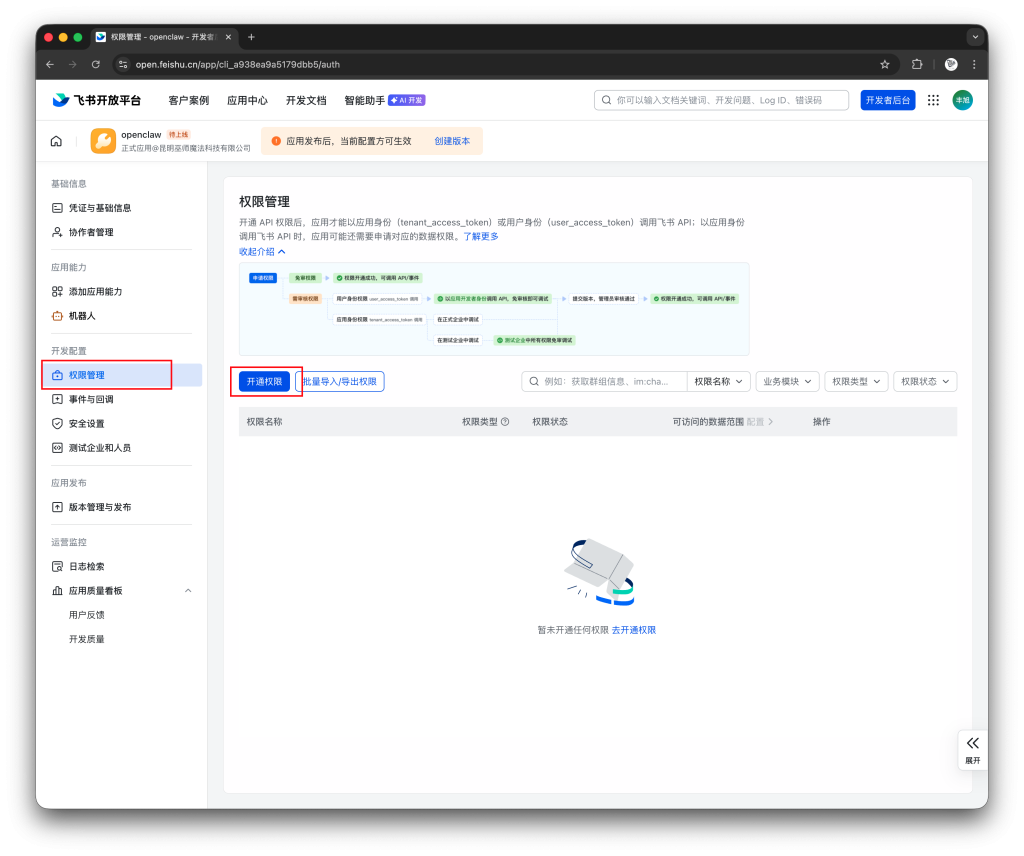Open the home icon in the sidebar
The image size is (1024, 856).
click(x=56, y=140)
